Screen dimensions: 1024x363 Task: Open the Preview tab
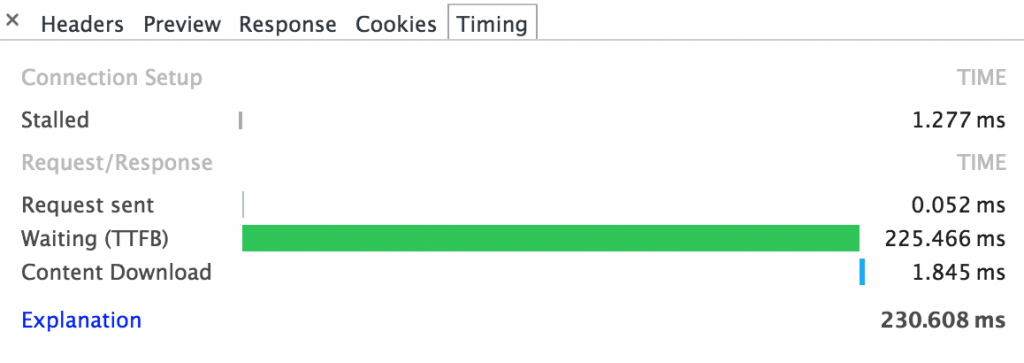[x=182, y=24]
